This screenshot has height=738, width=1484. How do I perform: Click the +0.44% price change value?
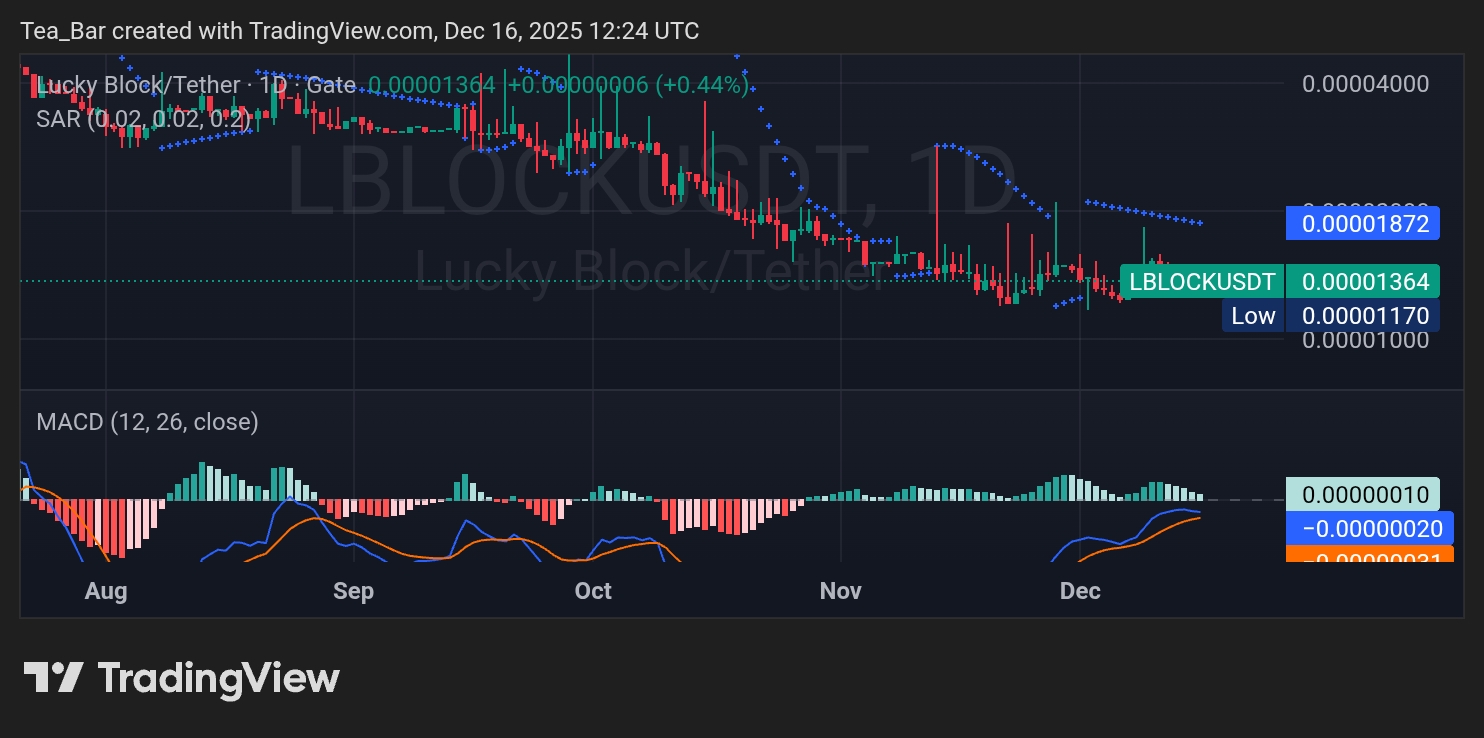[702, 85]
